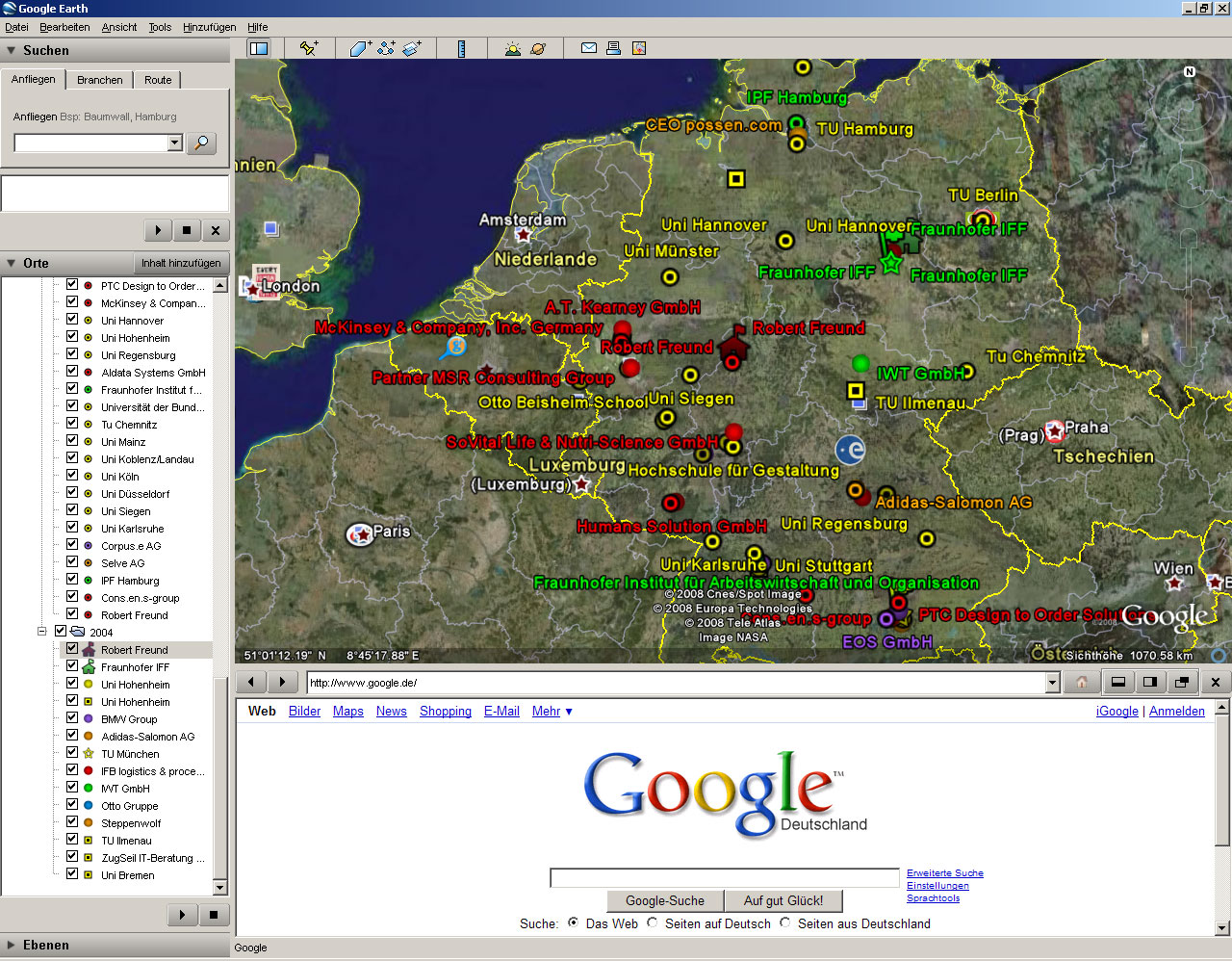Switch to Sky view planet icon
Screen dimensions: 1232x961
pyautogui.click(x=538, y=48)
